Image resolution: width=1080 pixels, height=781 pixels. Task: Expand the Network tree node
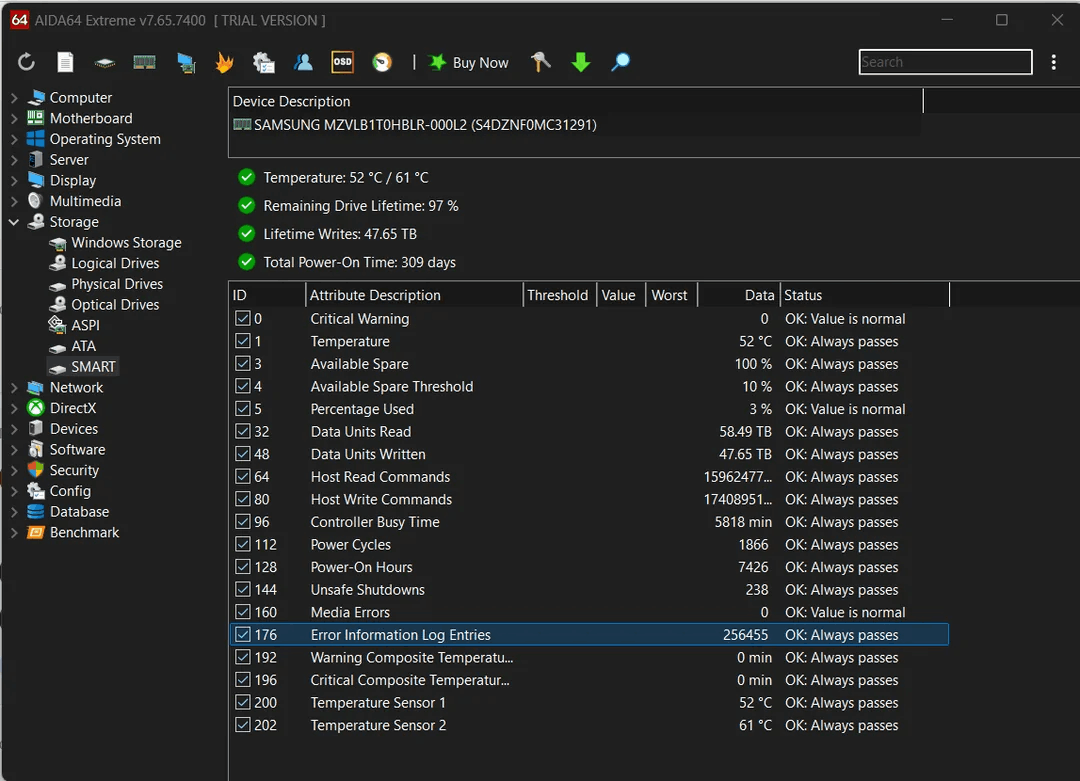click(14, 388)
